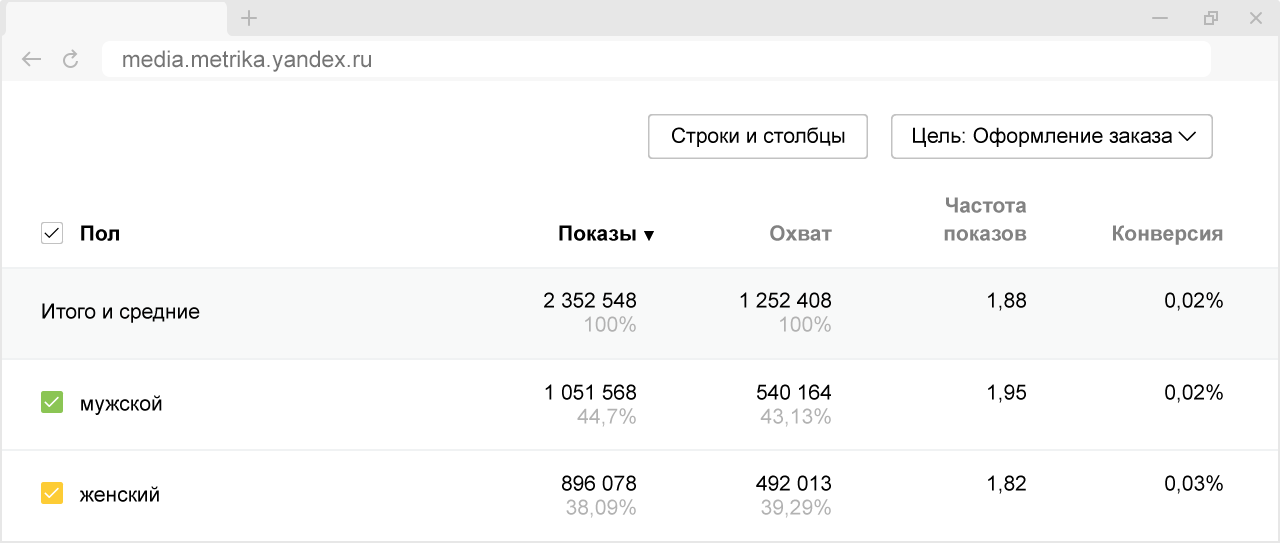Go back with browser back arrow
The height and width of the screenshot is (543, 1280).
point(31,60)
